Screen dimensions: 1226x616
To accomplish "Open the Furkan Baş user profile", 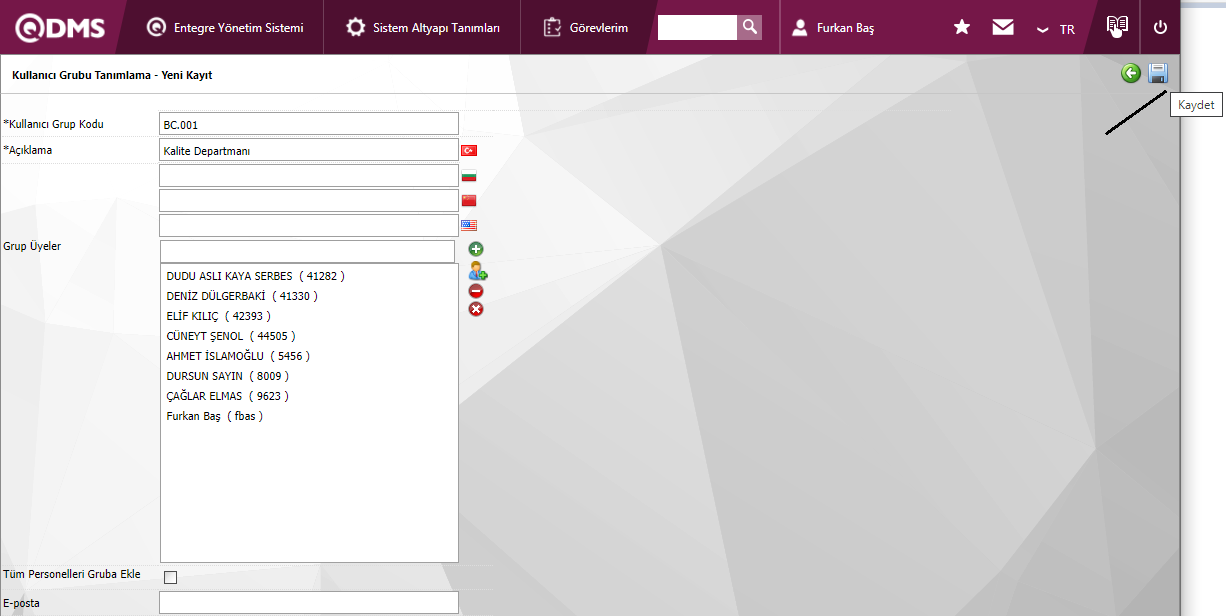I will coord(833,28).
